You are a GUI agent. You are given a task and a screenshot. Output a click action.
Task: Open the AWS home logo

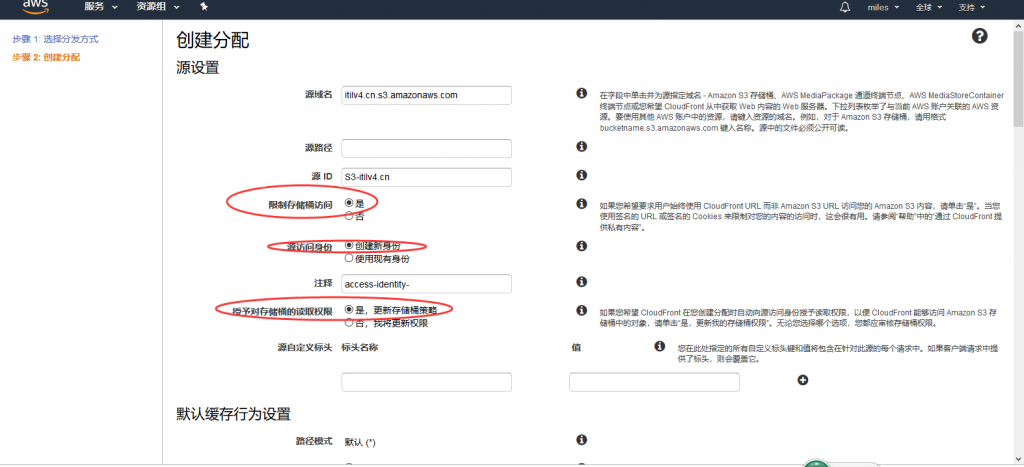click(35, 6)
